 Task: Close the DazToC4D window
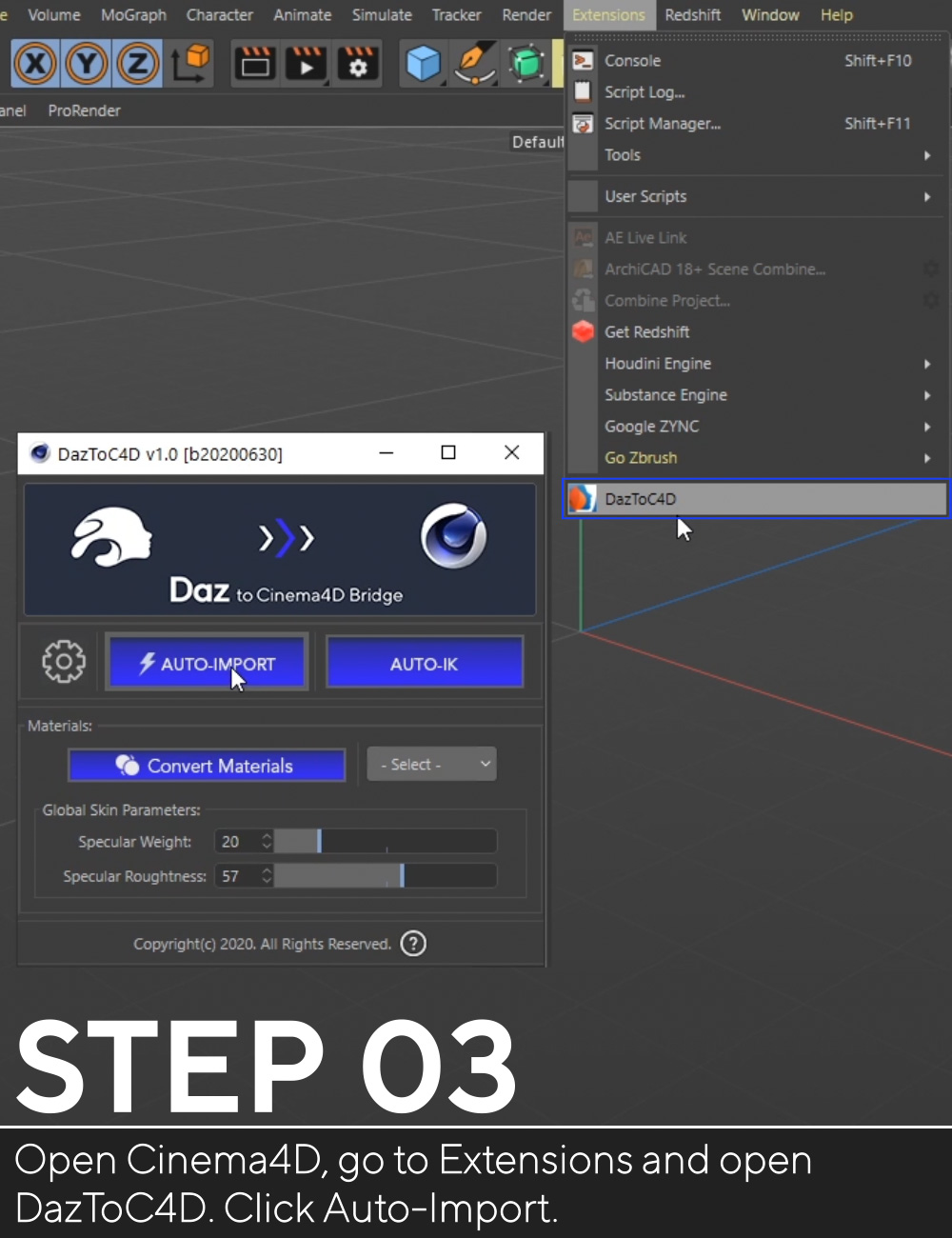512,453
